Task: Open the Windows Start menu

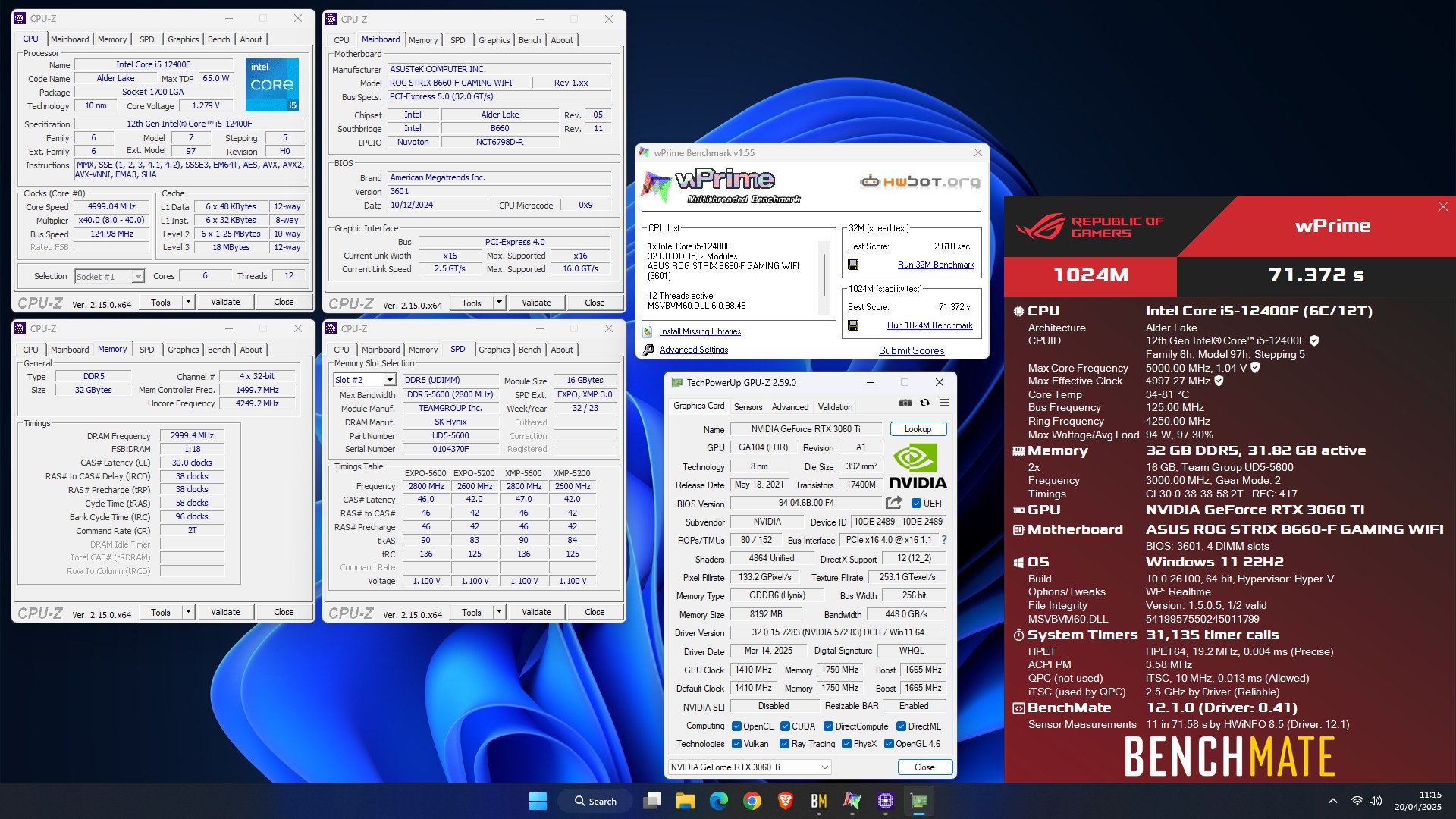Action: click(538, 801)
